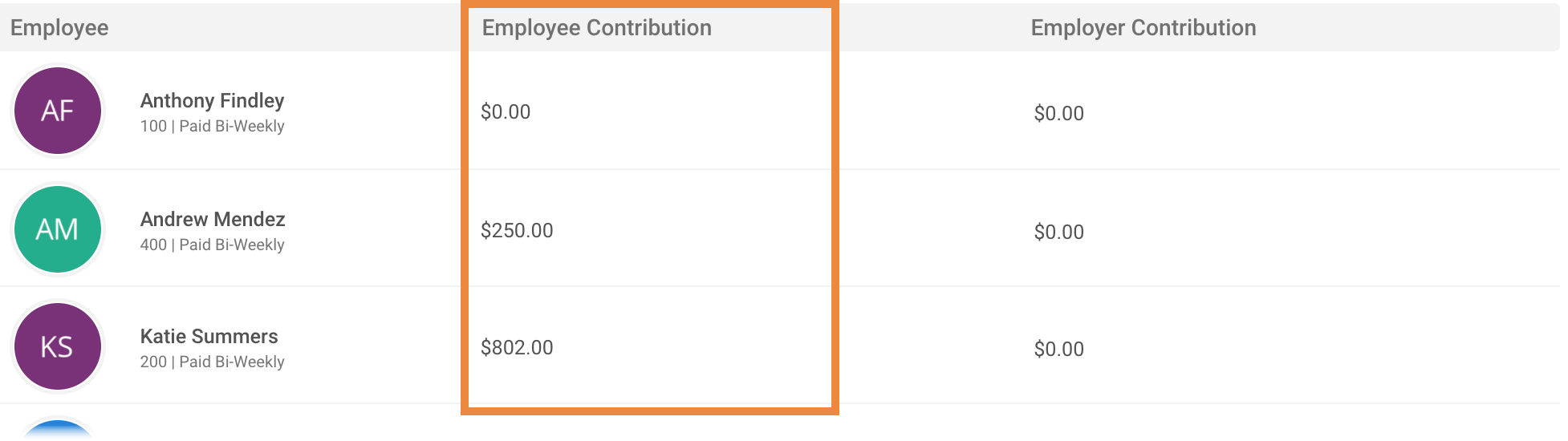Click Katie Summers' KS avatar icon

58,346
